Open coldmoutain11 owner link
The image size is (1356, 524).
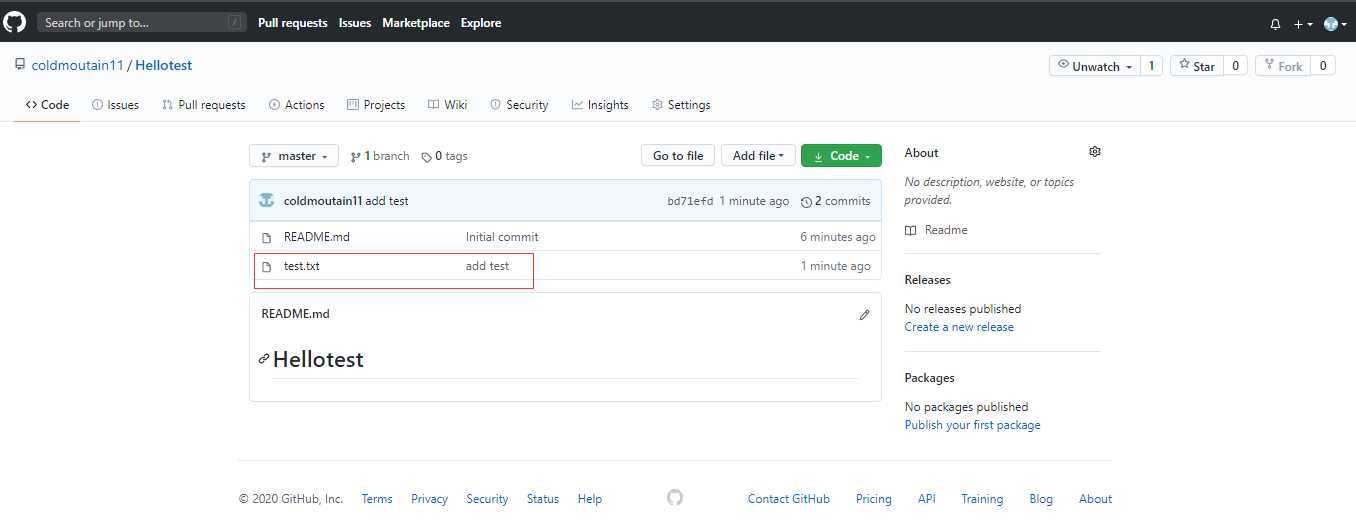[x=77, y=65]
